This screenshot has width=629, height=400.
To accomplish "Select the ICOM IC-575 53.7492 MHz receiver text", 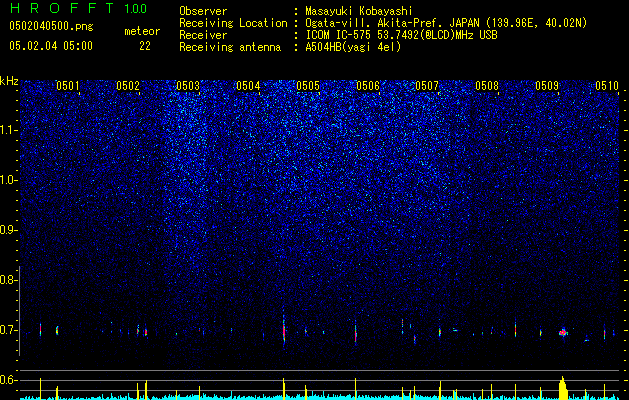I will click(401, 35).
